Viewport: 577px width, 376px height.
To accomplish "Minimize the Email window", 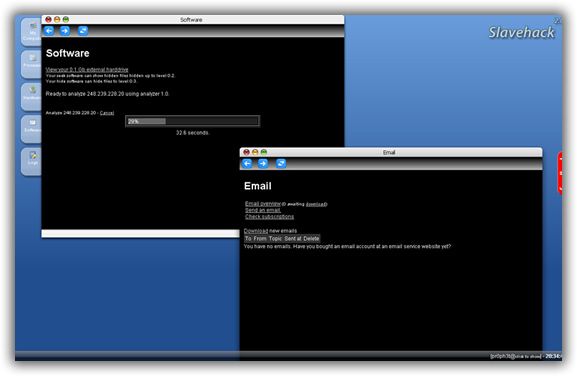I will pyautogui.click(x=255, y=152).
